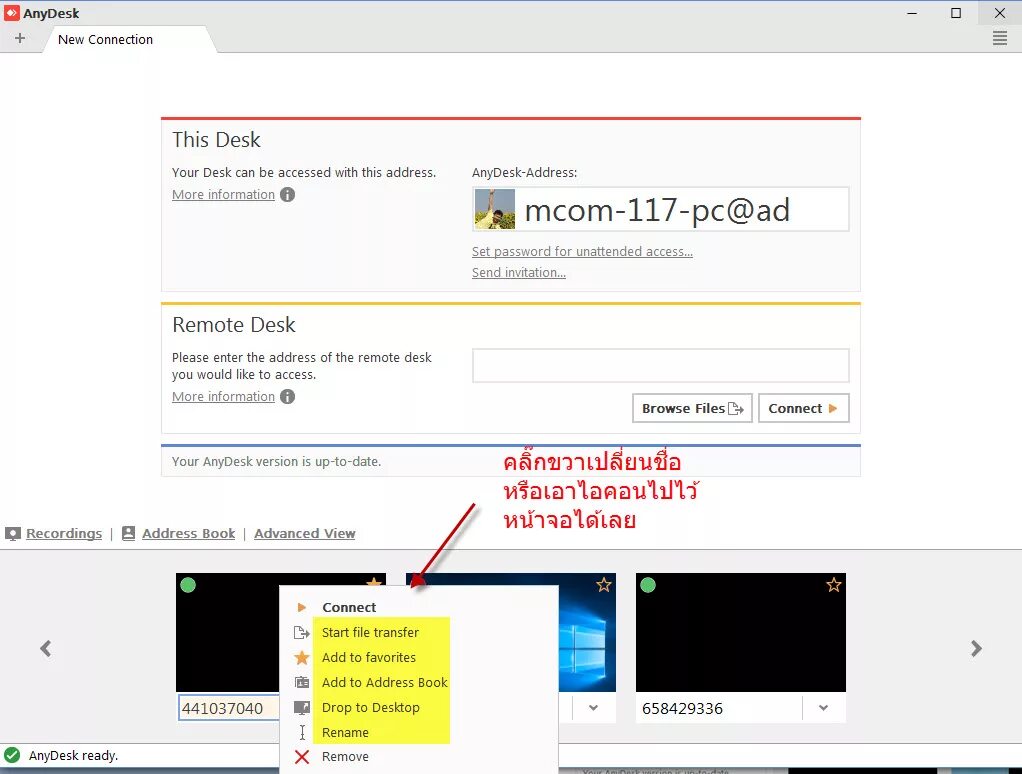Open a new tab with plus icon

[20, 38]
